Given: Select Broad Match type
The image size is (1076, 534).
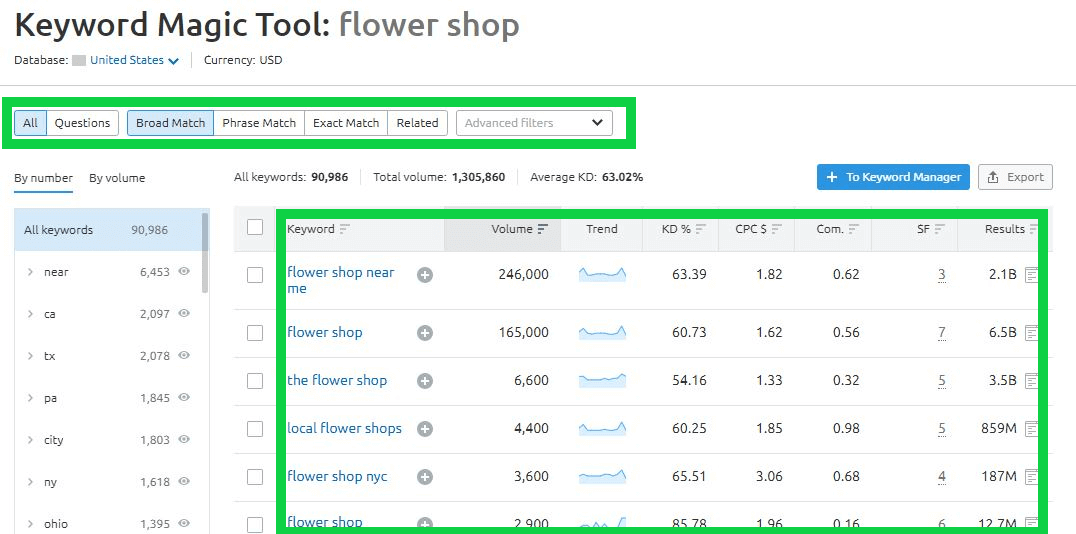Looking at the screenshot, I should (x=170, y=123).
